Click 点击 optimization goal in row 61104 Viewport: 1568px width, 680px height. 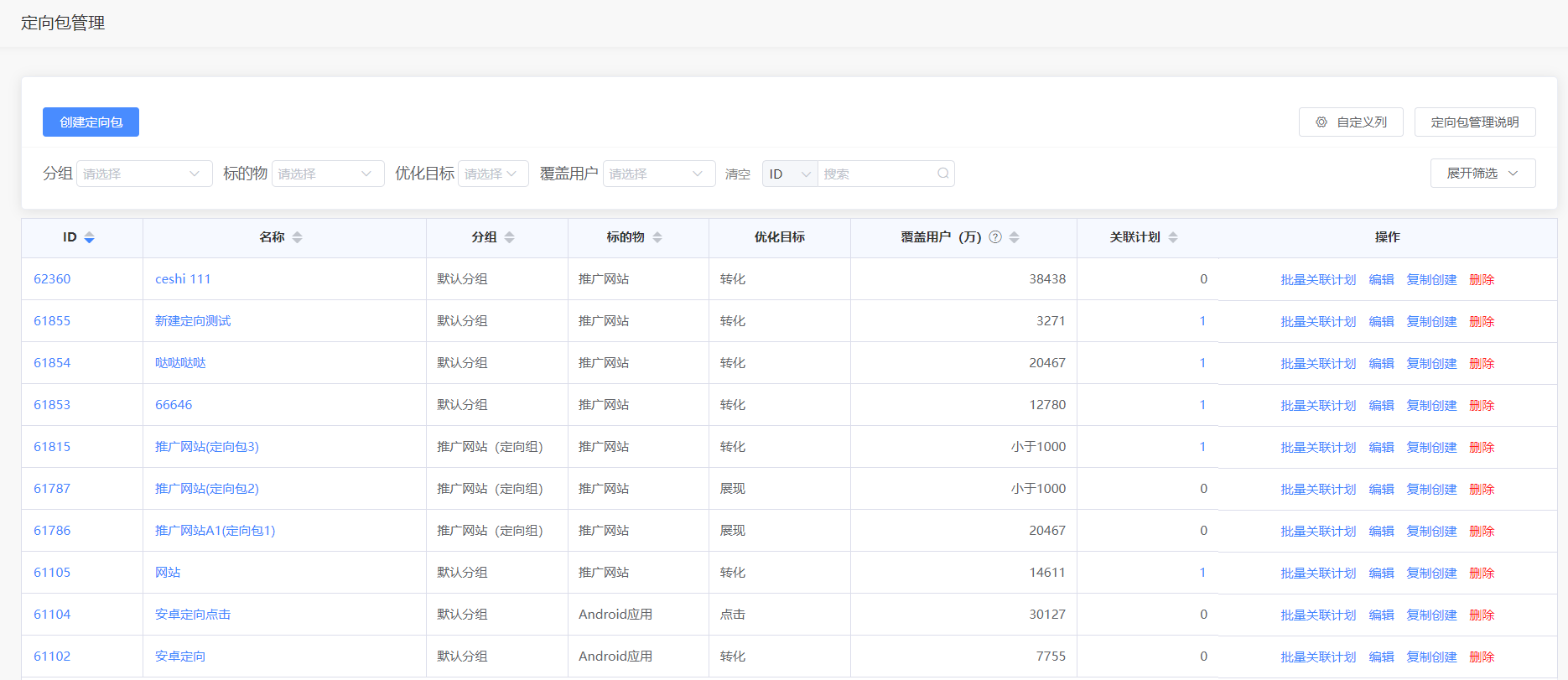(733, 615)
